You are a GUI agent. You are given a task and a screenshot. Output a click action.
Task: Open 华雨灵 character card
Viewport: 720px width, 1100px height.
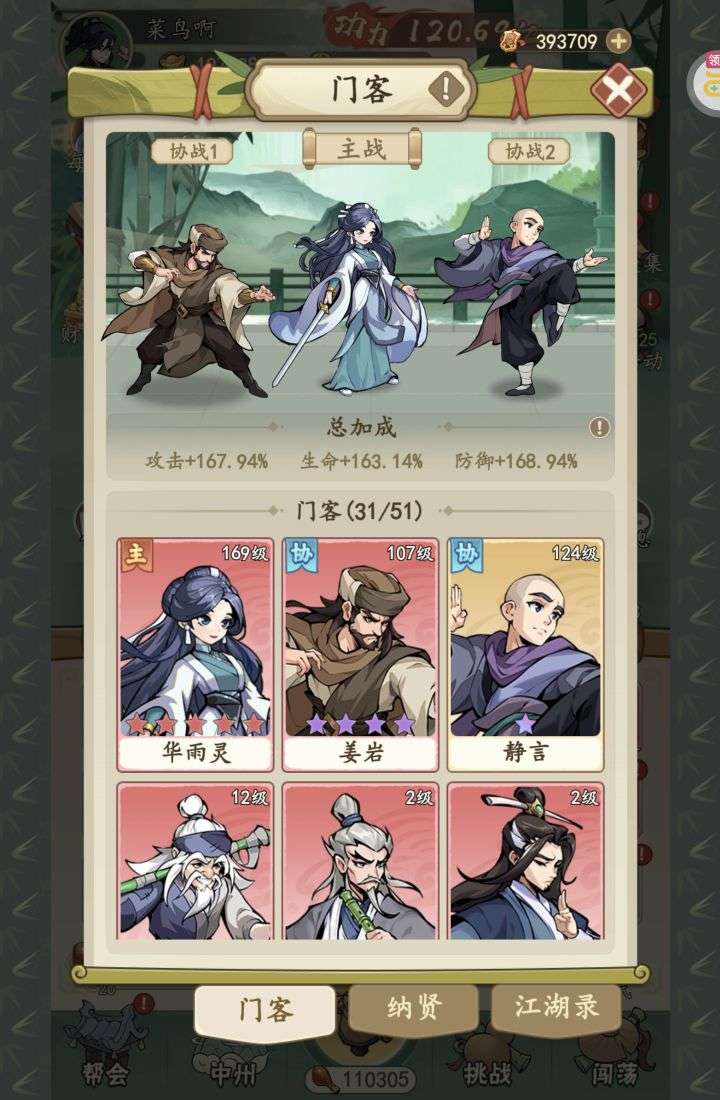[195, 654]
